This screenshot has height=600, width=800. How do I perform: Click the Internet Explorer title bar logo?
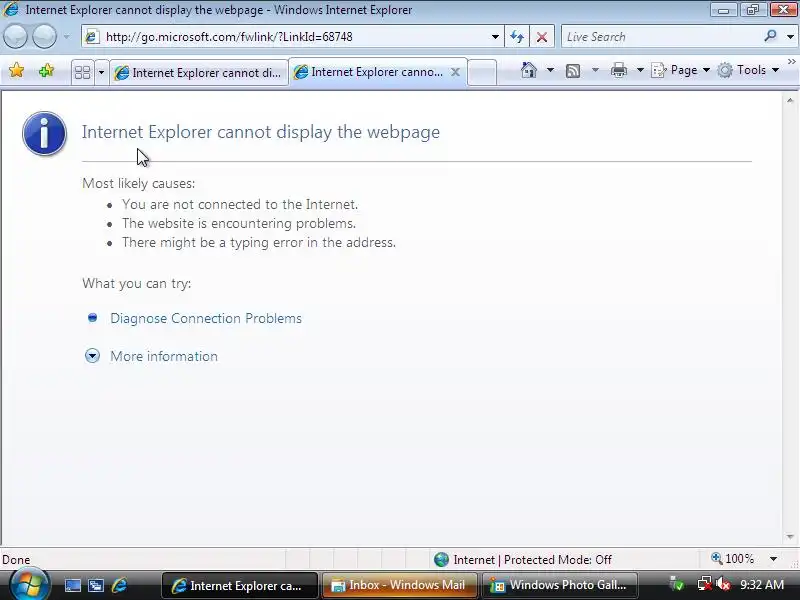pyautogui.click(x=11, y=9)
